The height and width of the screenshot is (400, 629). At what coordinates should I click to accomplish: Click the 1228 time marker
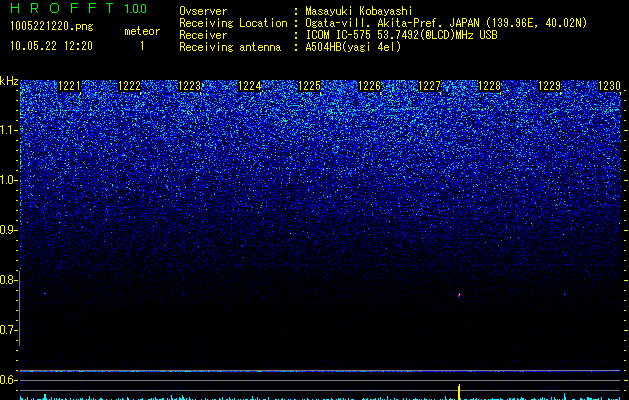(489, 86)
